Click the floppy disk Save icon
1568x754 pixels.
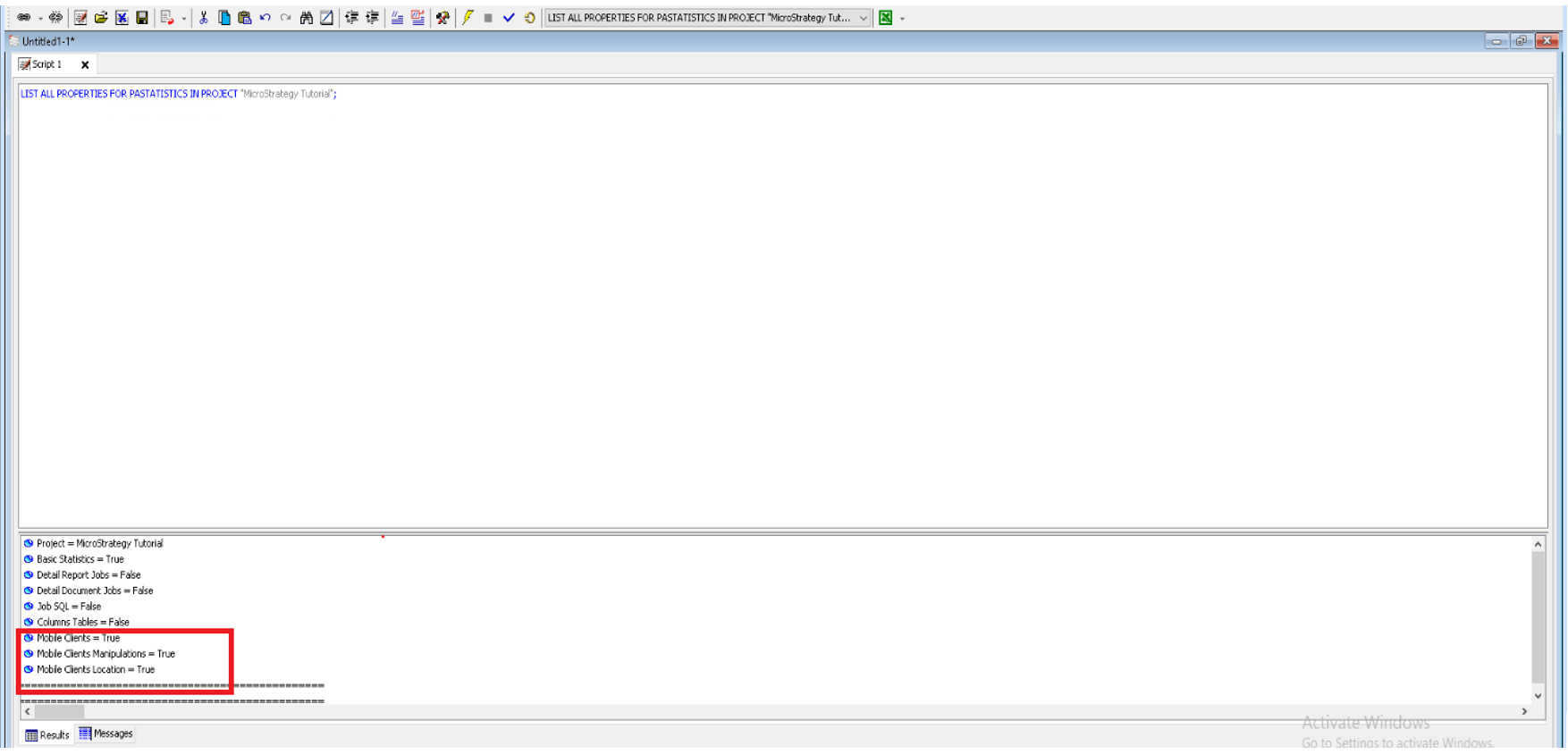coord(142,18)
